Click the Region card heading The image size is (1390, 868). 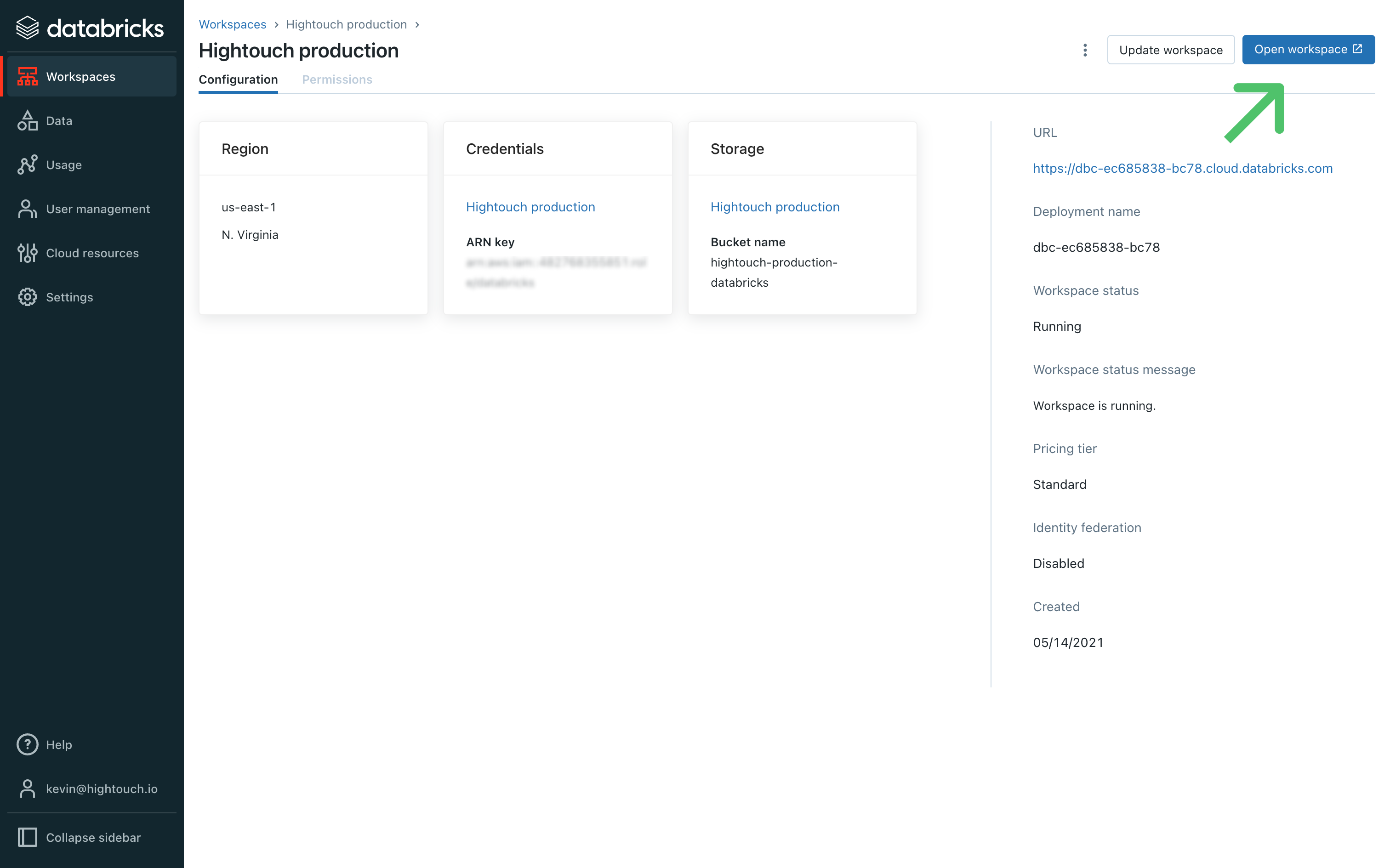coord(245,149)
